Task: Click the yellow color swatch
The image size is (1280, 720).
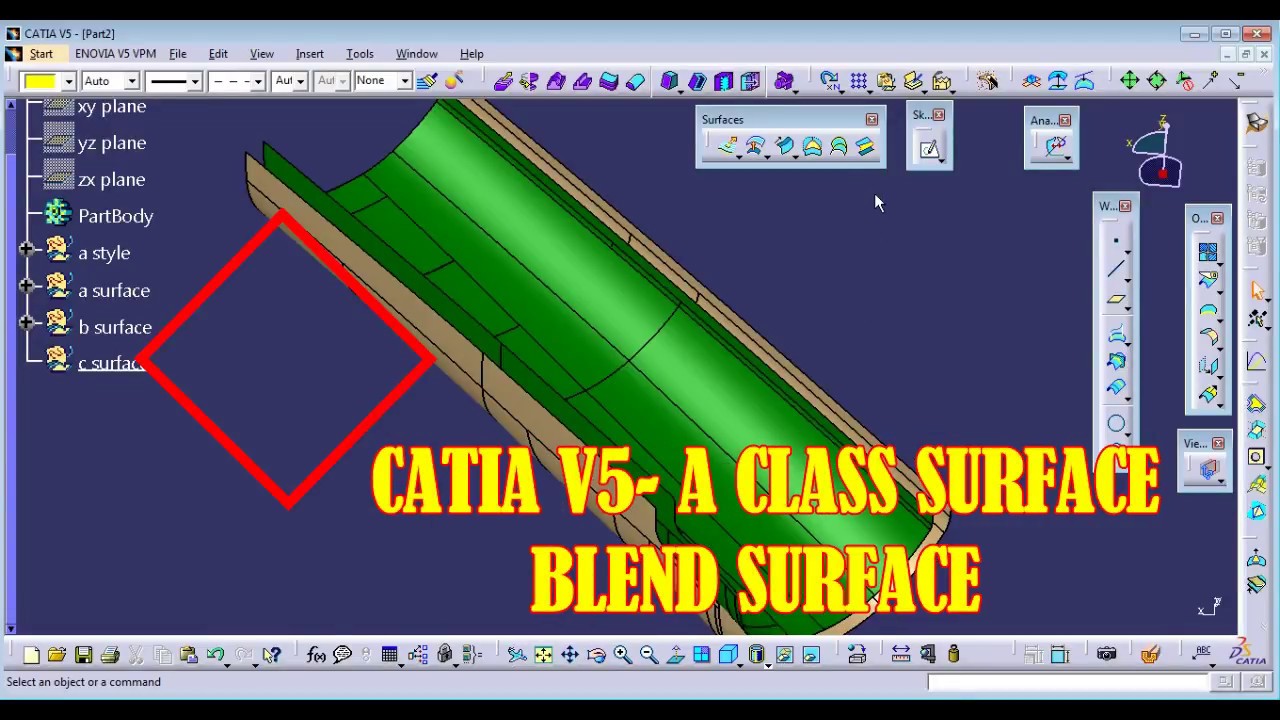Action: point(40,81)
